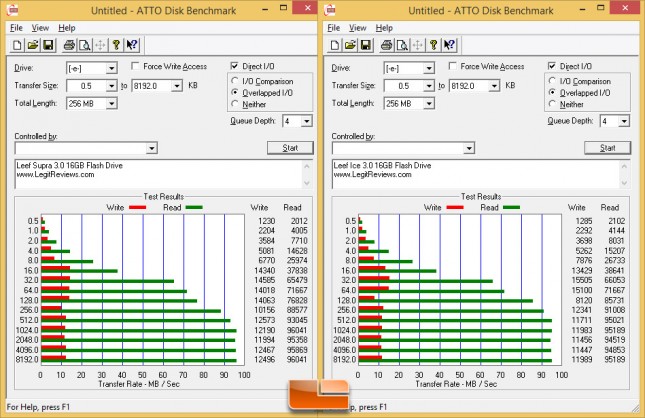Click the move arrows icon in Supra window
The height and width of the screenshot is (418, 645).
[100, 45]
